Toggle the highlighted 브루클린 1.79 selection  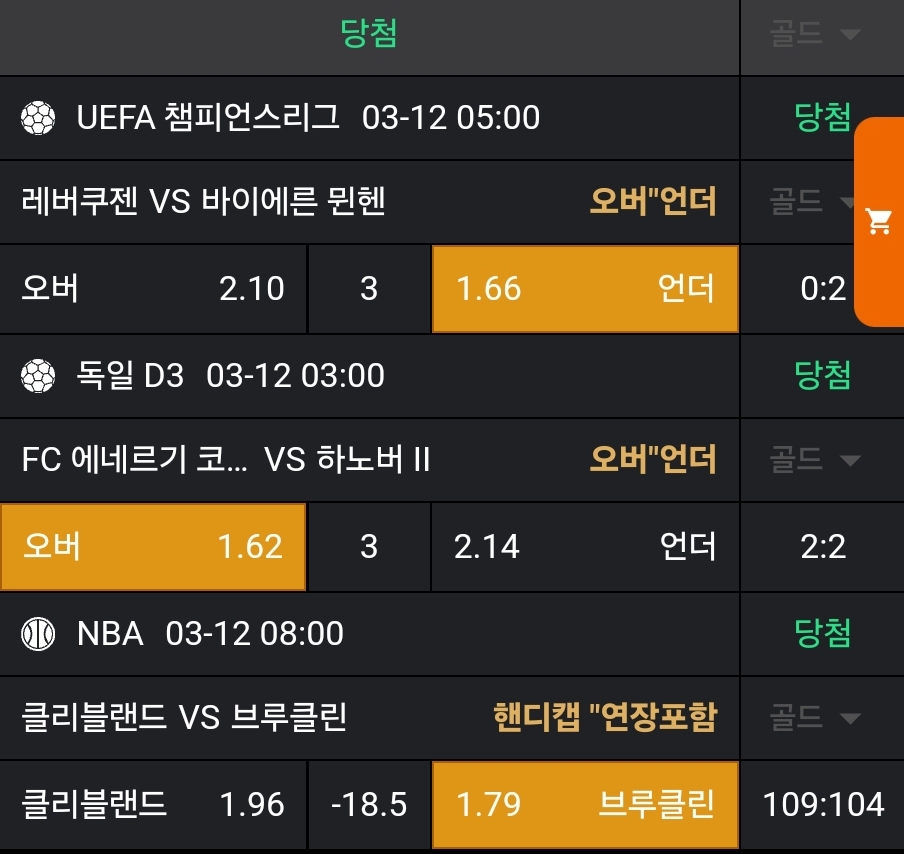(x=585, y=805)
